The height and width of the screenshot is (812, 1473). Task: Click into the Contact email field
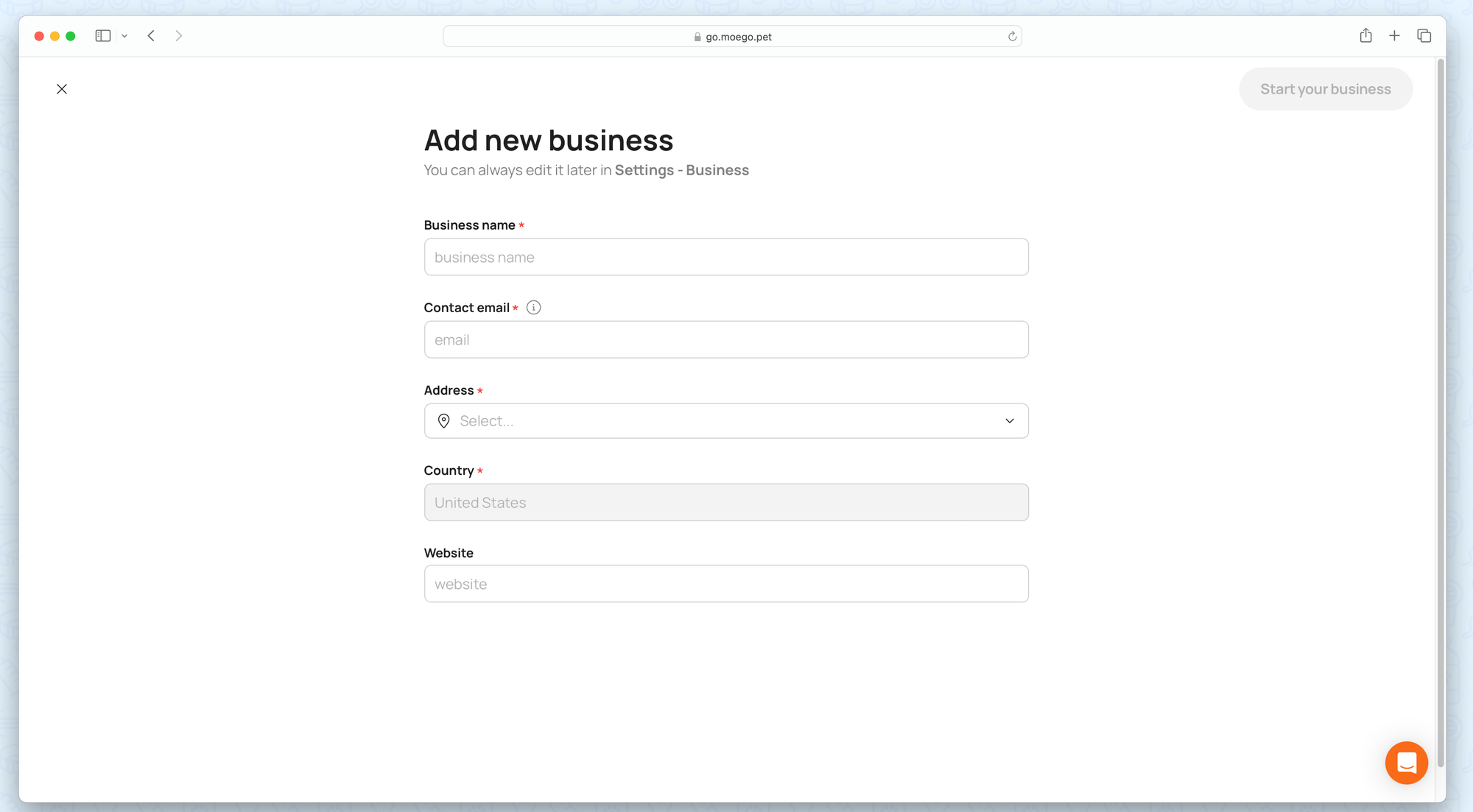point(725,340)
